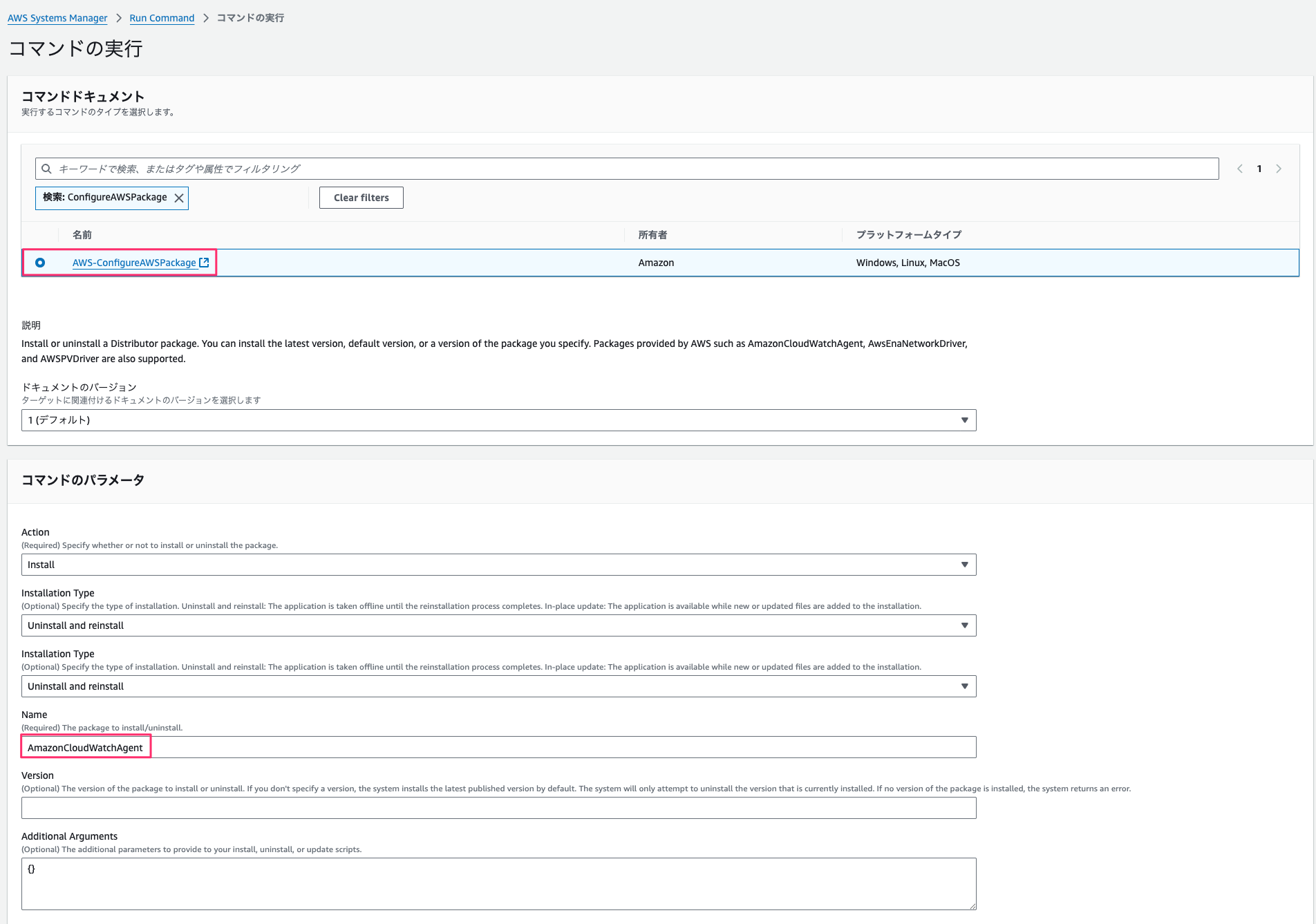
Task: Go to the previous results page
Action: point(1240,169)
